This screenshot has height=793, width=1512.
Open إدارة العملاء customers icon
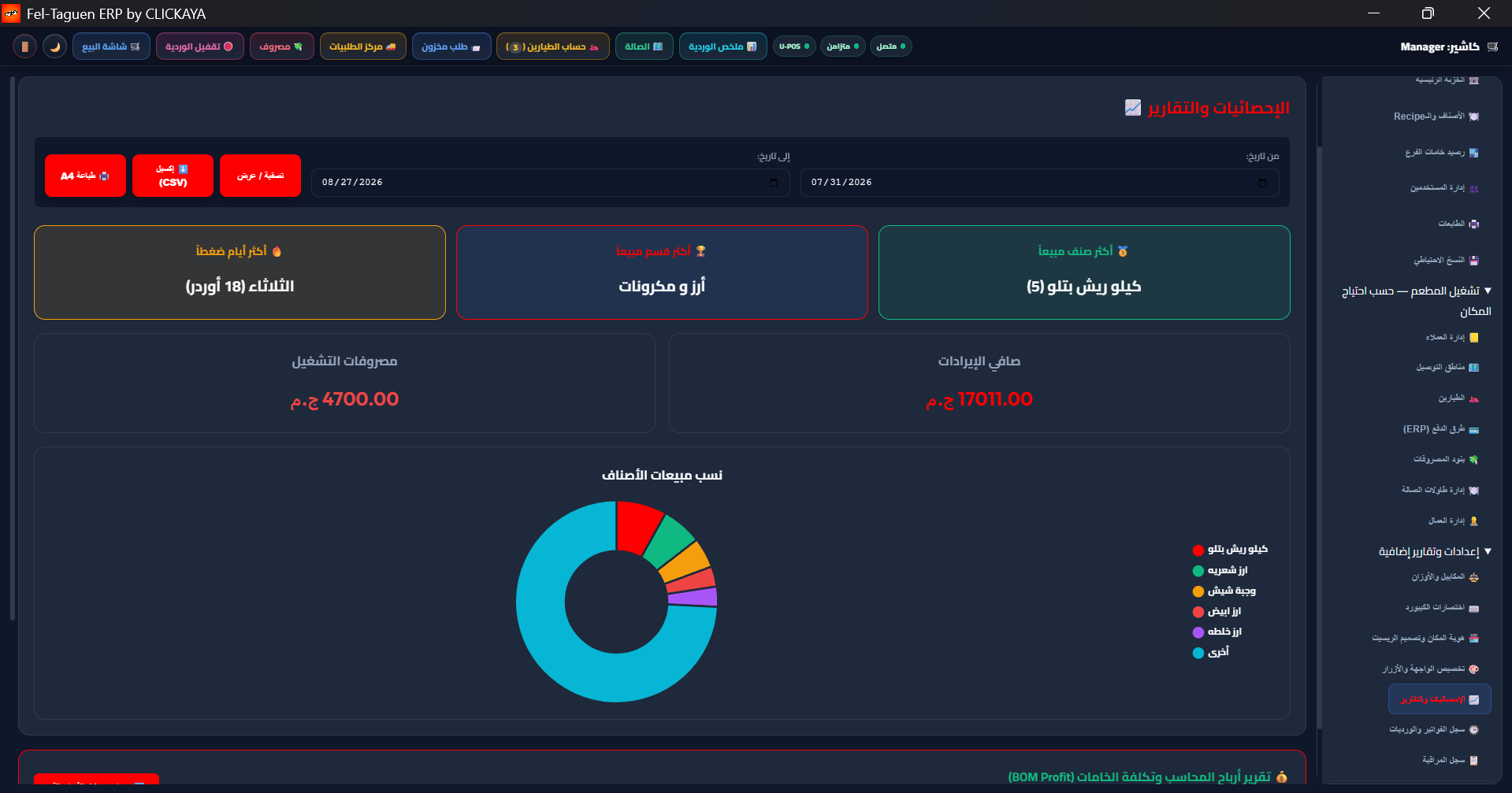1474,338
